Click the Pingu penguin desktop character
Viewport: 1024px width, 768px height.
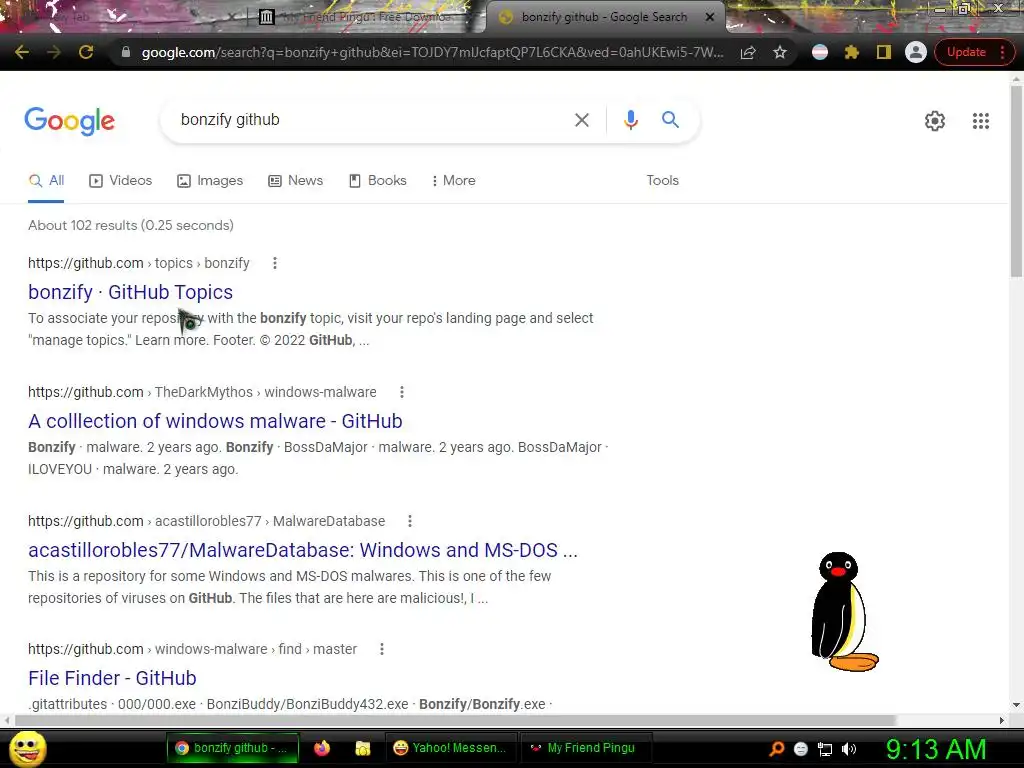click(x=843, y=612)
